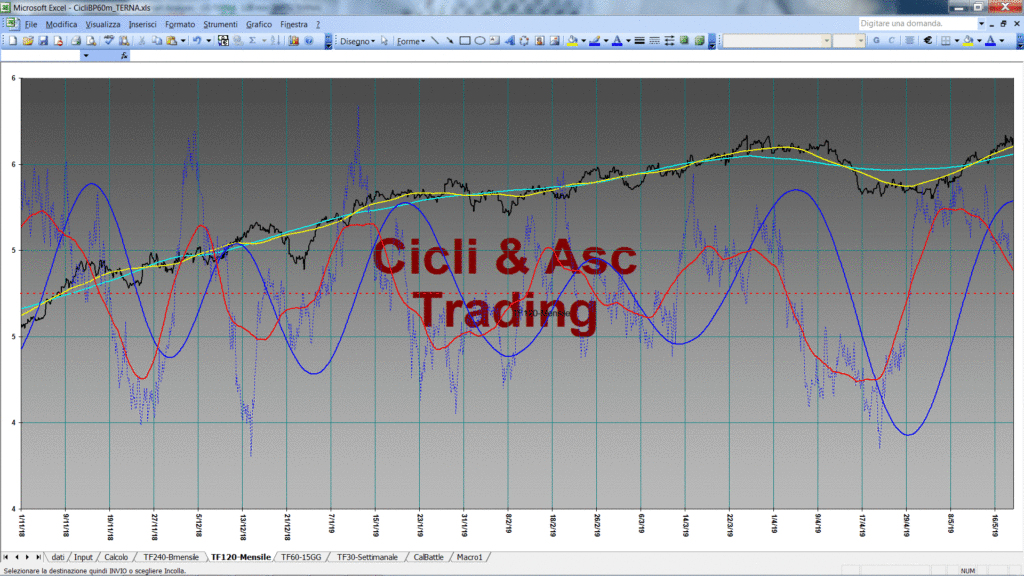Image resolution: width=1024 pixels, height=576 pixels.
Task: Insert WordArt with the slanted A icon
Action: pos(510,40)
